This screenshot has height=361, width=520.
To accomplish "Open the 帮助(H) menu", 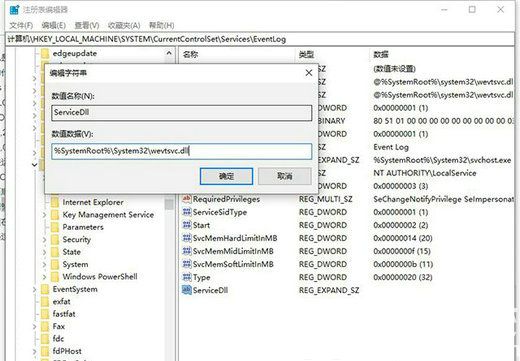I will coord(161,25).
